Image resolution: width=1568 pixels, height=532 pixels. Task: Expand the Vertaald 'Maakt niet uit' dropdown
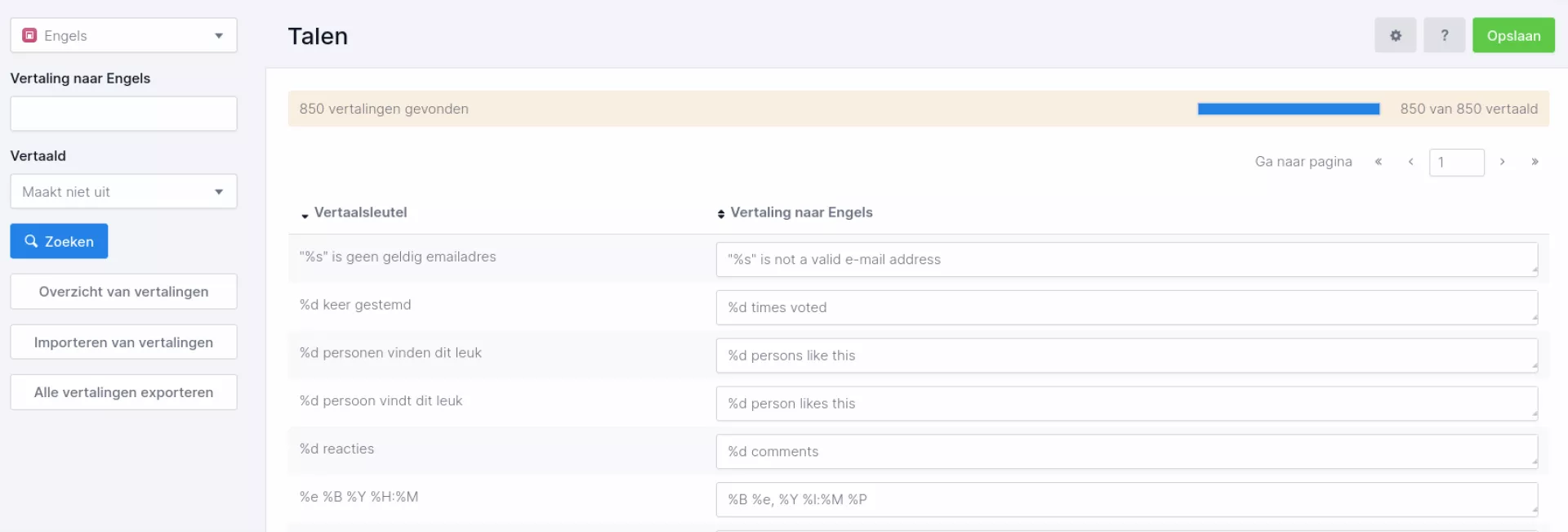tap(123, 191)
